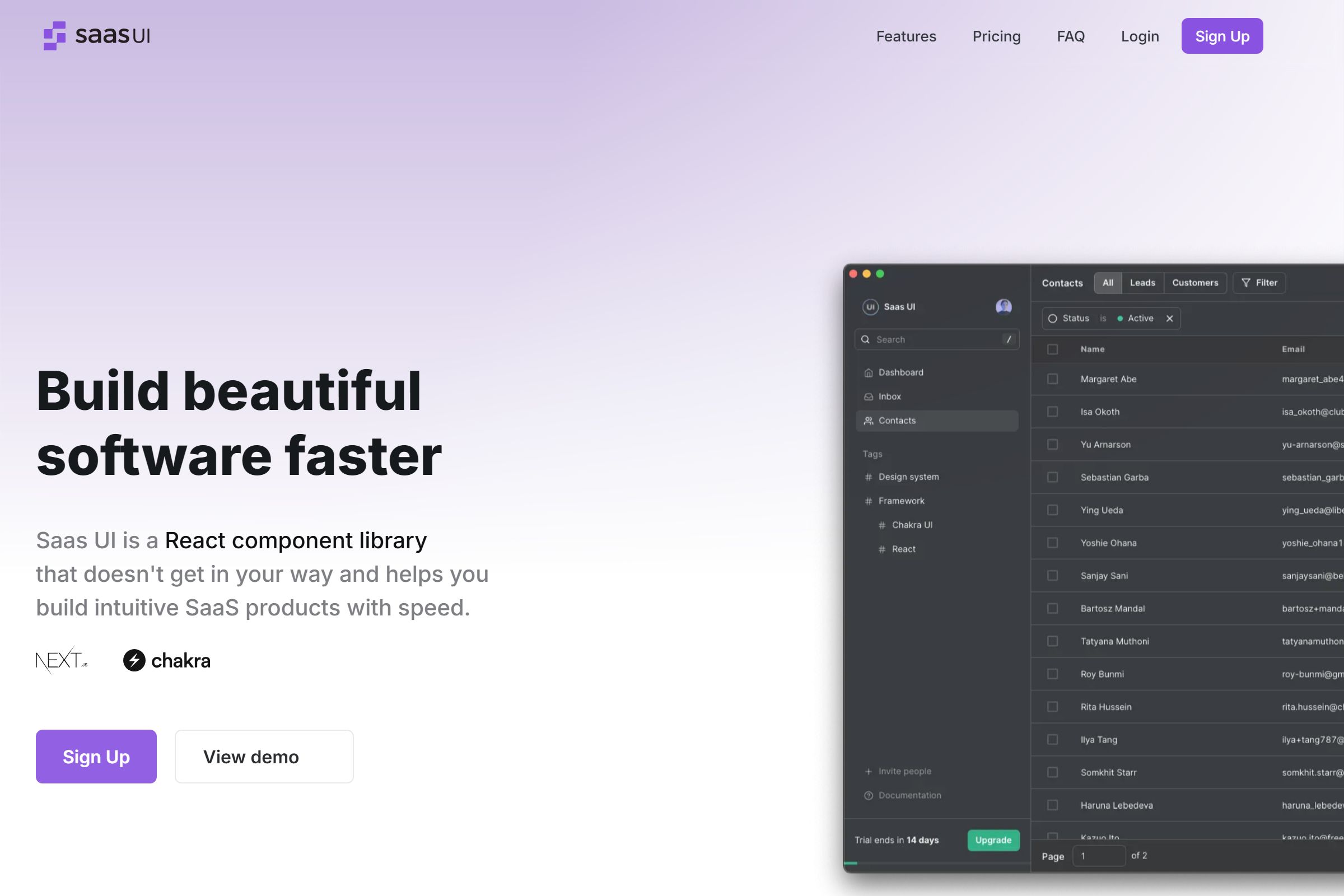Remove the Status is Active filter
Screen dimensions: 1344x896
click(1170, 319)
